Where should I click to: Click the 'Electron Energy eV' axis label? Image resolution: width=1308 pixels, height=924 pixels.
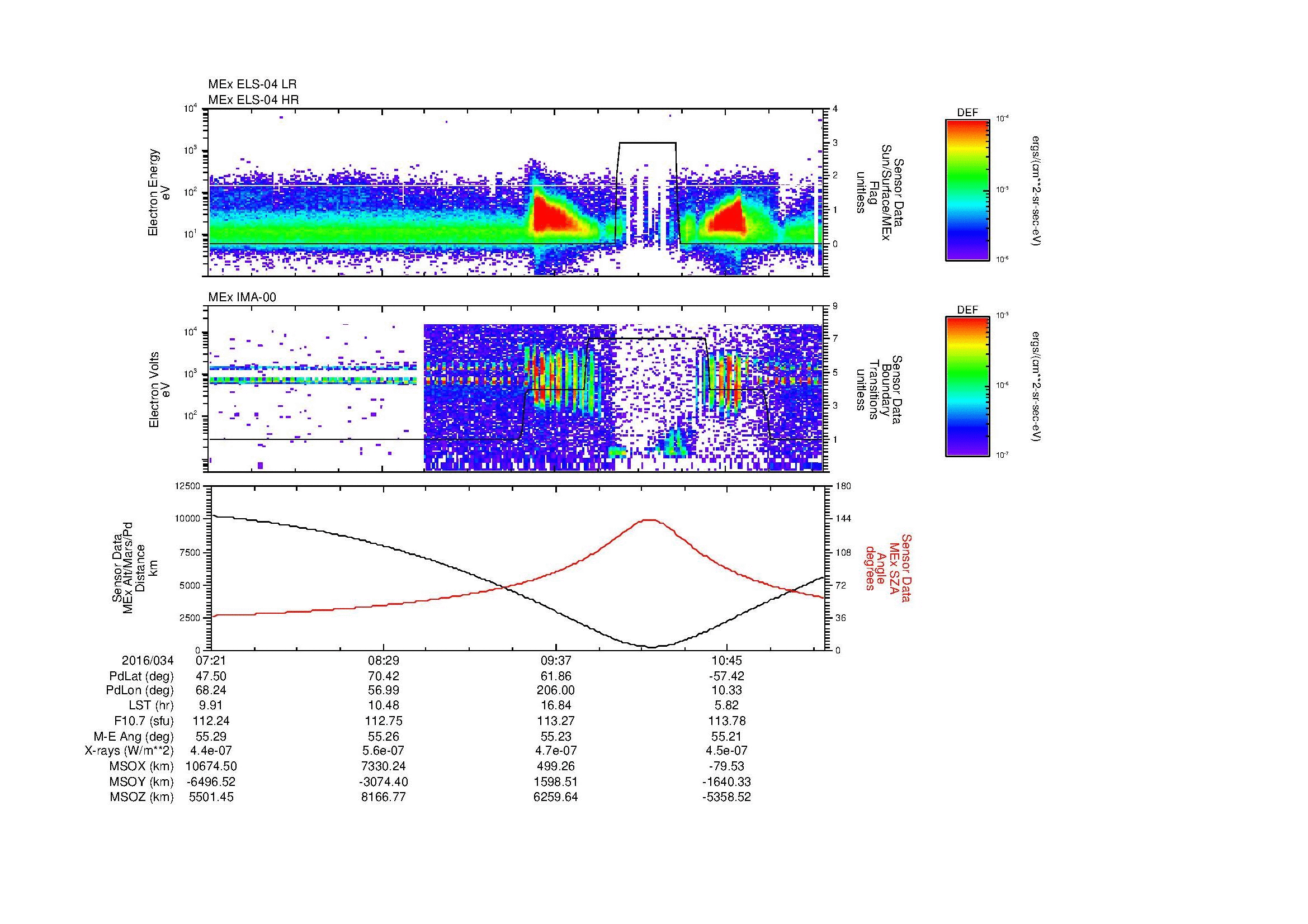pyautogui.click(x=159, y=192)
